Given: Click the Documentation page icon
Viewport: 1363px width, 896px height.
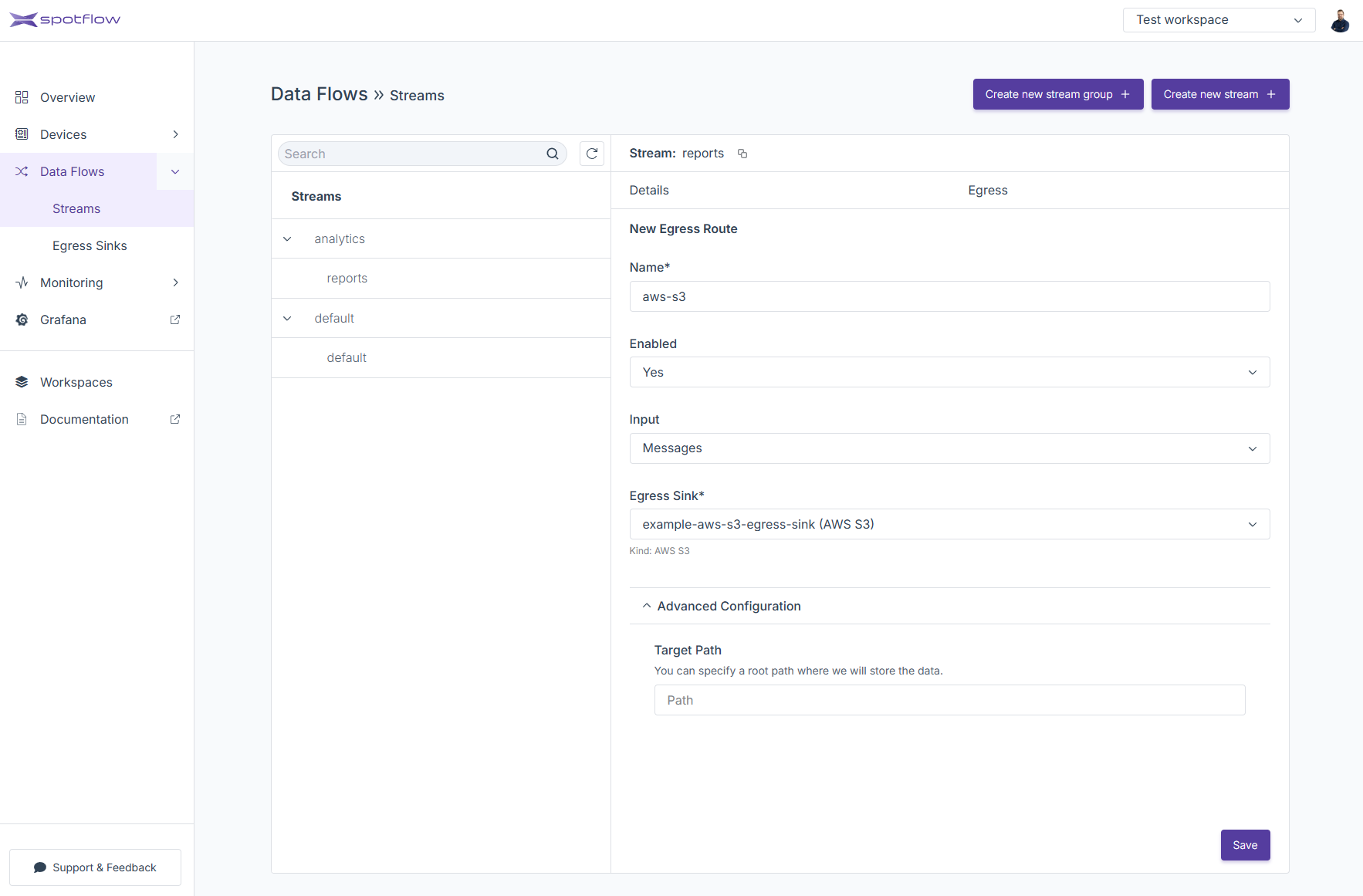Looking at the screenshot, I should point(22,419).
